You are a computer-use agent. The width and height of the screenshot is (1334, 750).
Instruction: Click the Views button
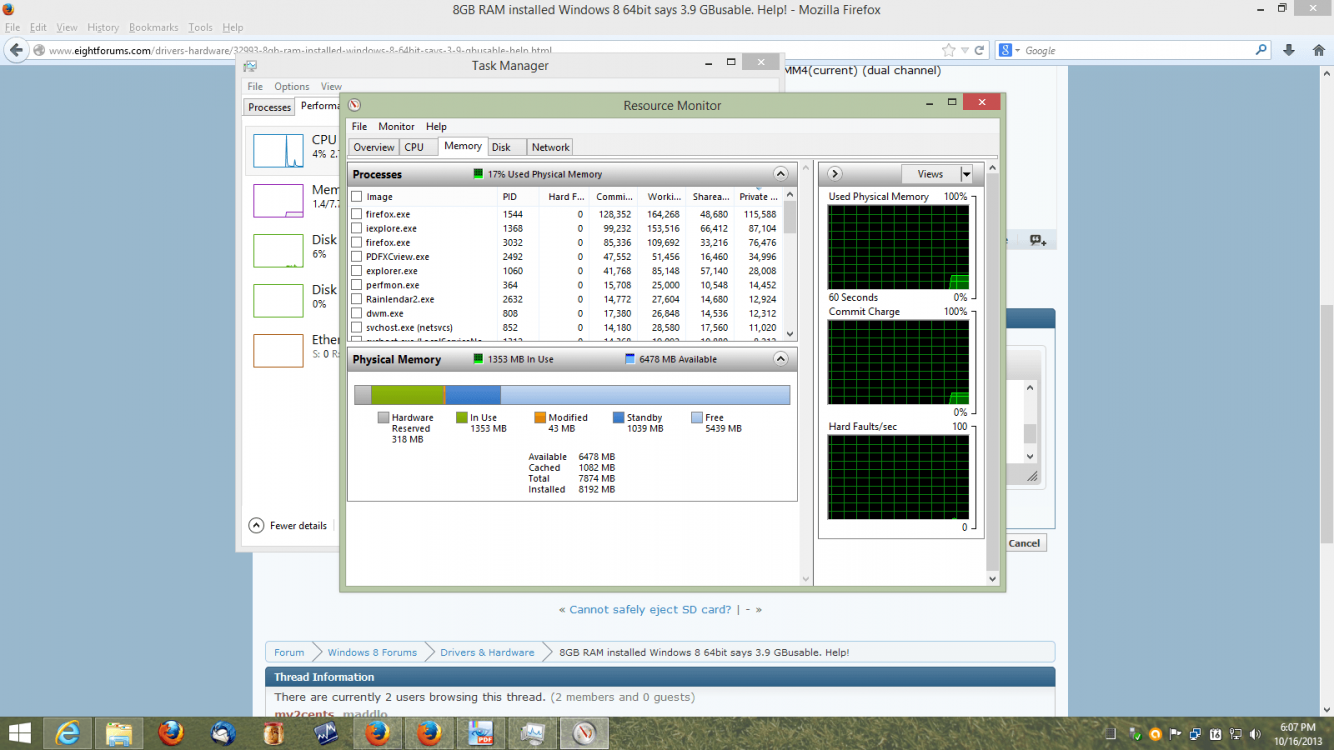930,174
